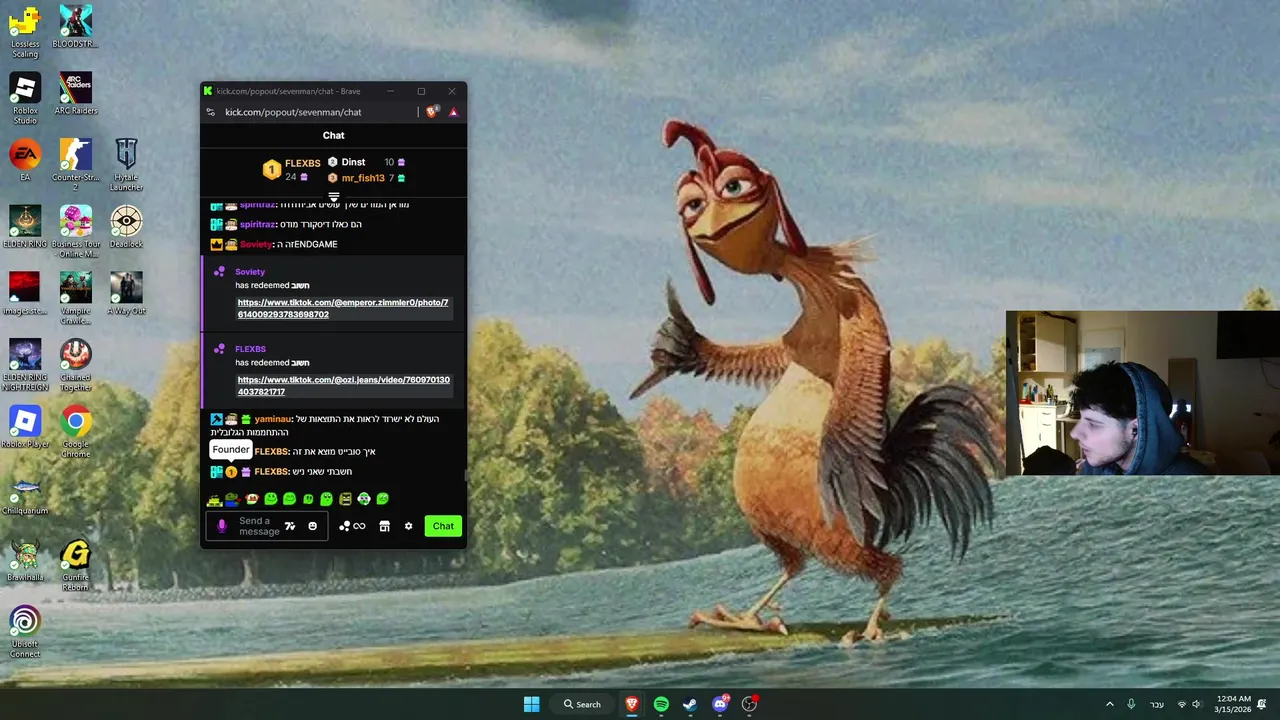
Task: Open Lossless Scaling desktop shortcut
Action: pyautogui.click(x=25, y=32)
